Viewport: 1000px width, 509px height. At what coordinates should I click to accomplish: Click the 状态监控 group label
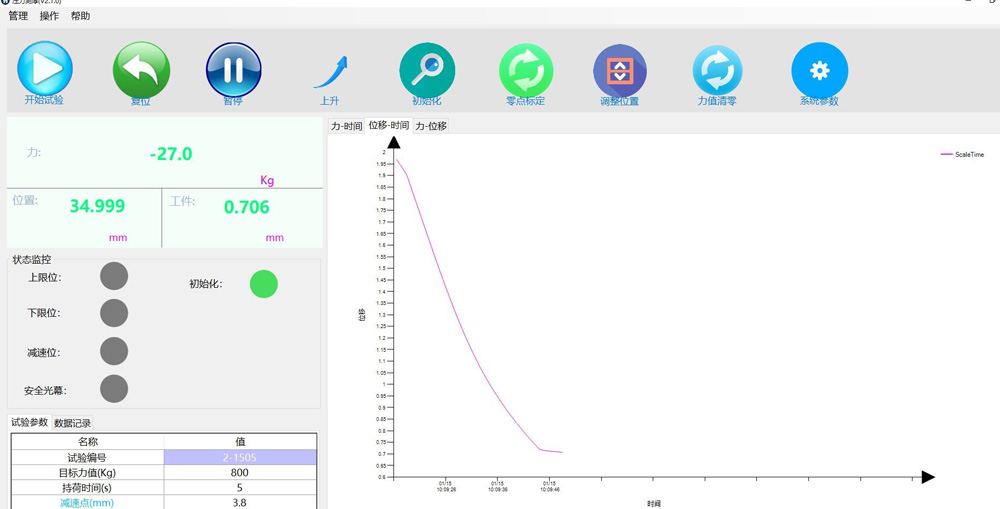coord(32,260)
